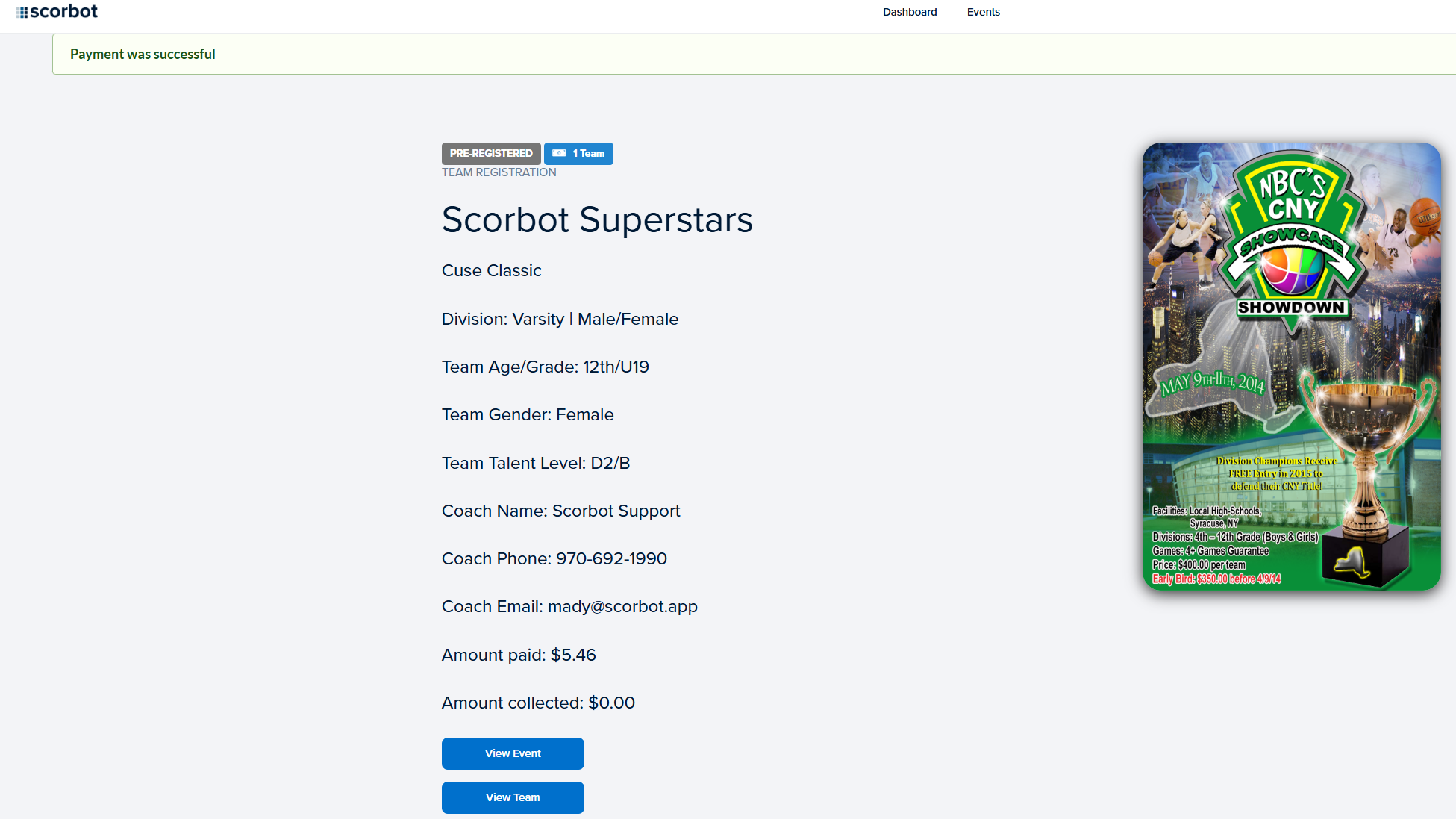
Task: Click the Team Talent Level D2/B line
Action: pyautogui.click(x=536, y=464)
